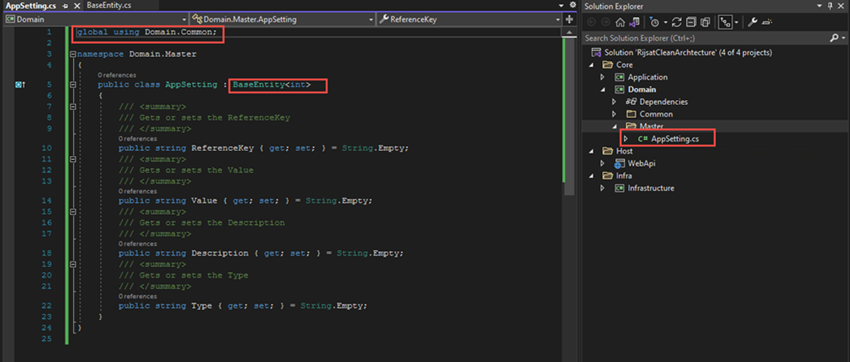Screen dimensions: 850x362
Task: Open search options dropdown in Solution Explorer
Action: (843, 38)
